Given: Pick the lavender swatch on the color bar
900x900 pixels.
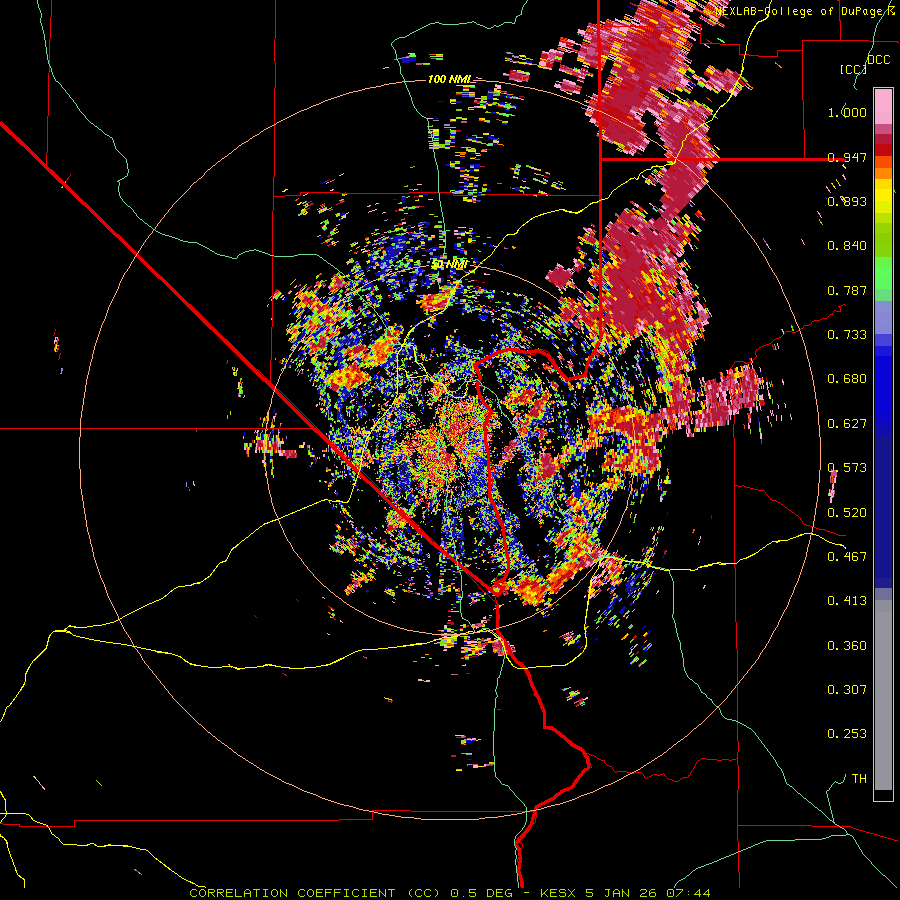Looking at the screenshot, I should pyautogui.click(x=883, y=317).
